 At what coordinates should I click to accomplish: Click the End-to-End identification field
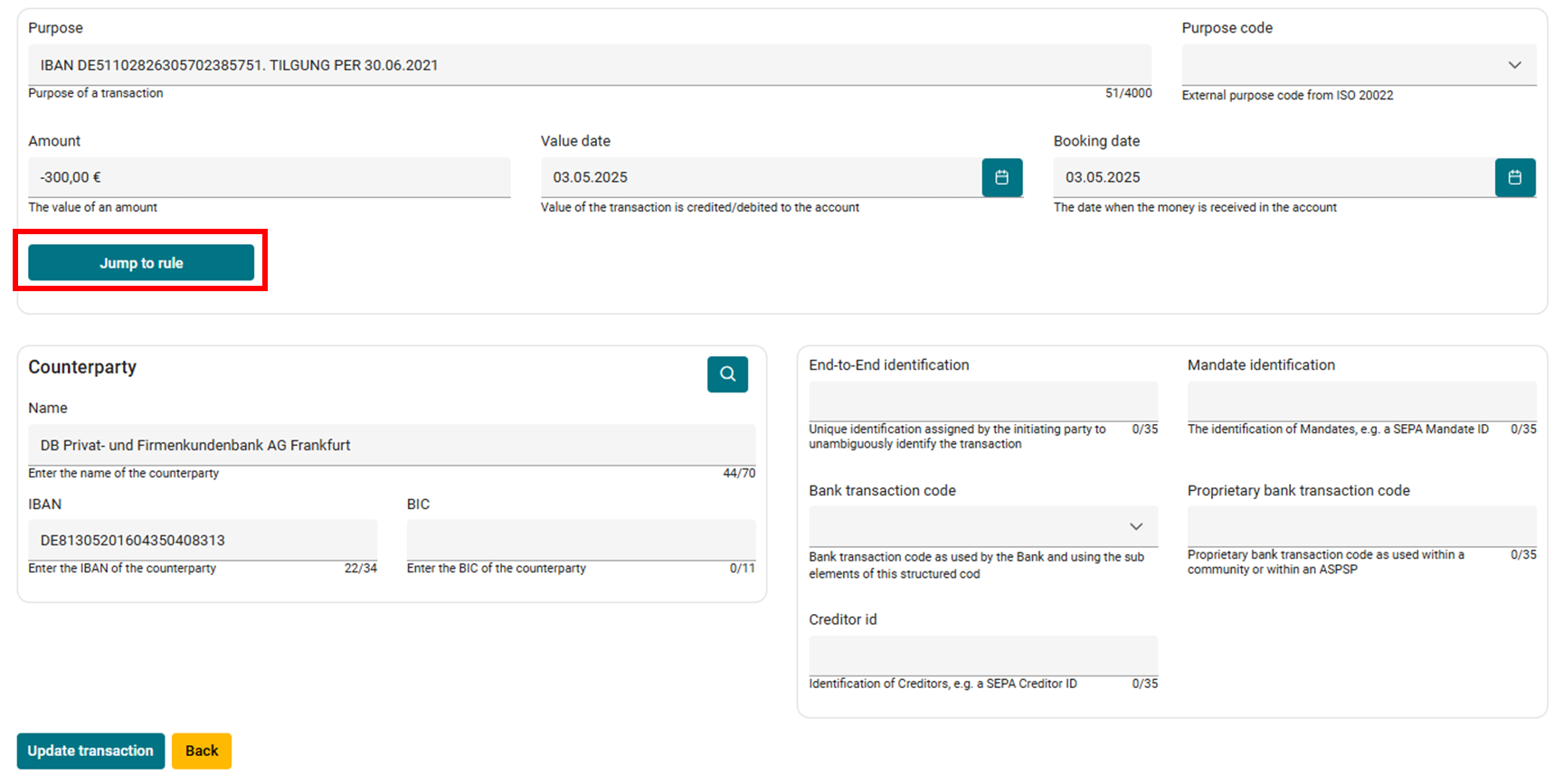[x=982, y=401]
